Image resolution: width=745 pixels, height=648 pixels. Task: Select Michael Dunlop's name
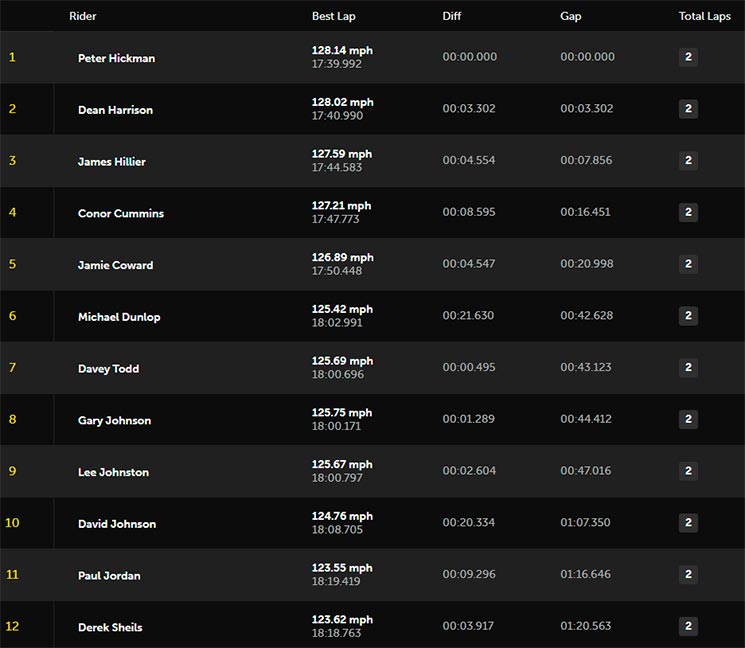(x=119, y=317)
